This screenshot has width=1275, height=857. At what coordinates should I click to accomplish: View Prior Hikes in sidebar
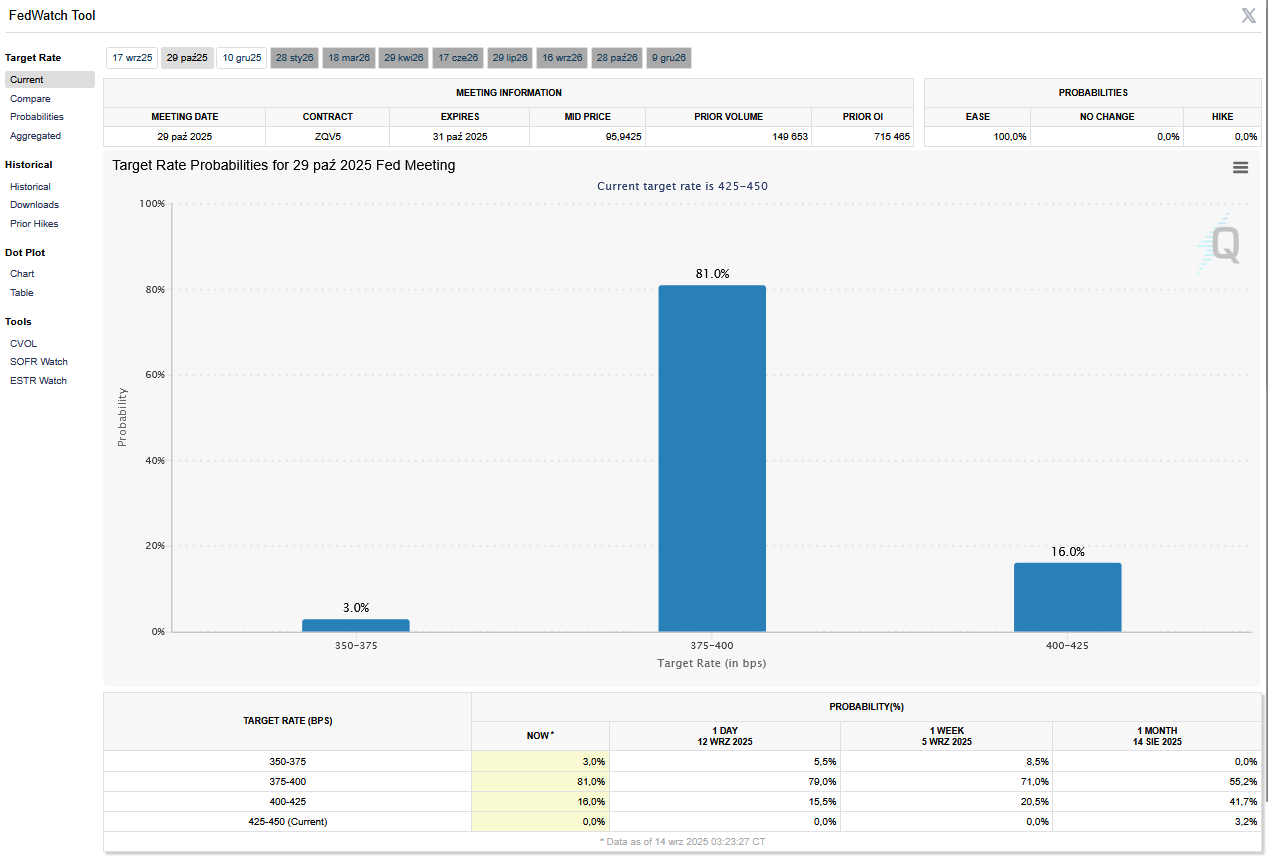pos(34,224)
